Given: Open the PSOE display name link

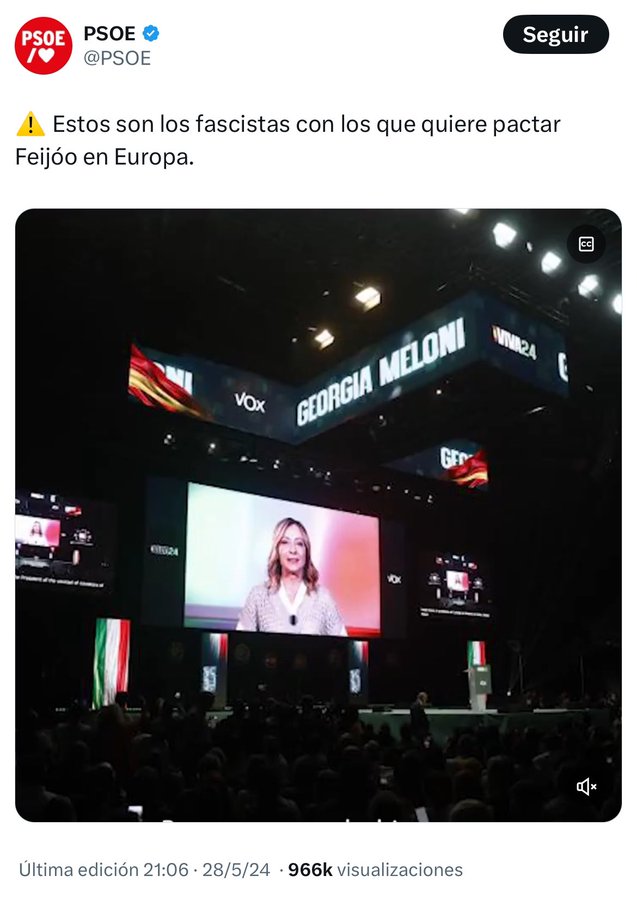Looking at the screenshot, I should 110,34.
